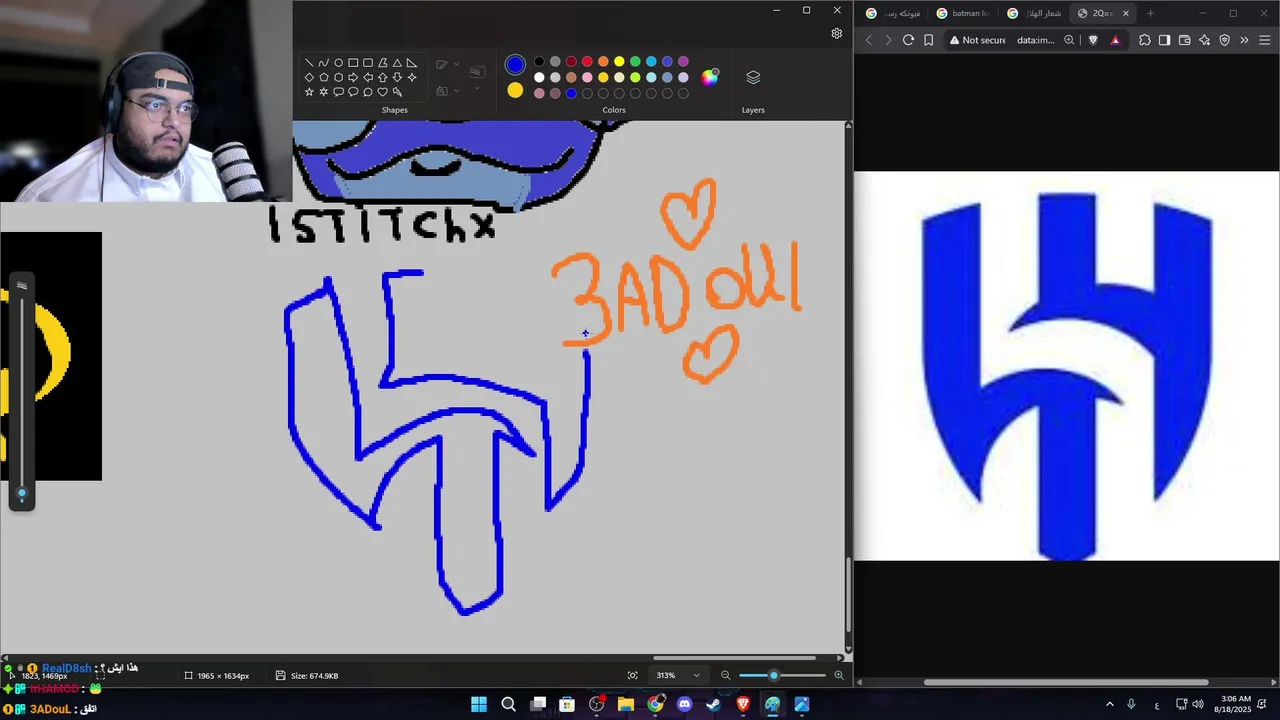Pick the black palette color
The image size is (1280, 720).
click(x=539, y=62)
